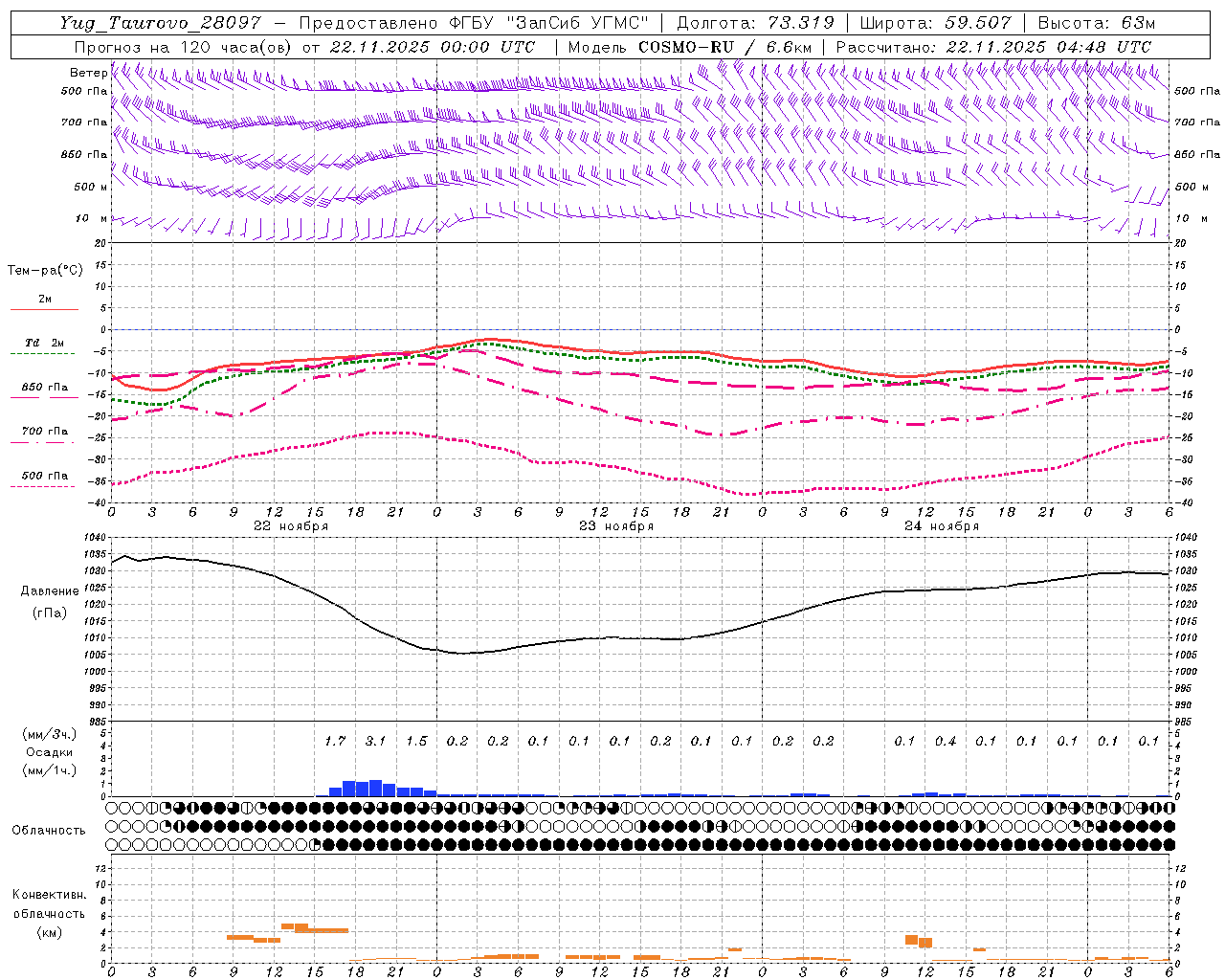This screenshot has width=1225, height=980.
Task: Click the '(мм/1ч.)' unit label
Action: tap(49, 770)
